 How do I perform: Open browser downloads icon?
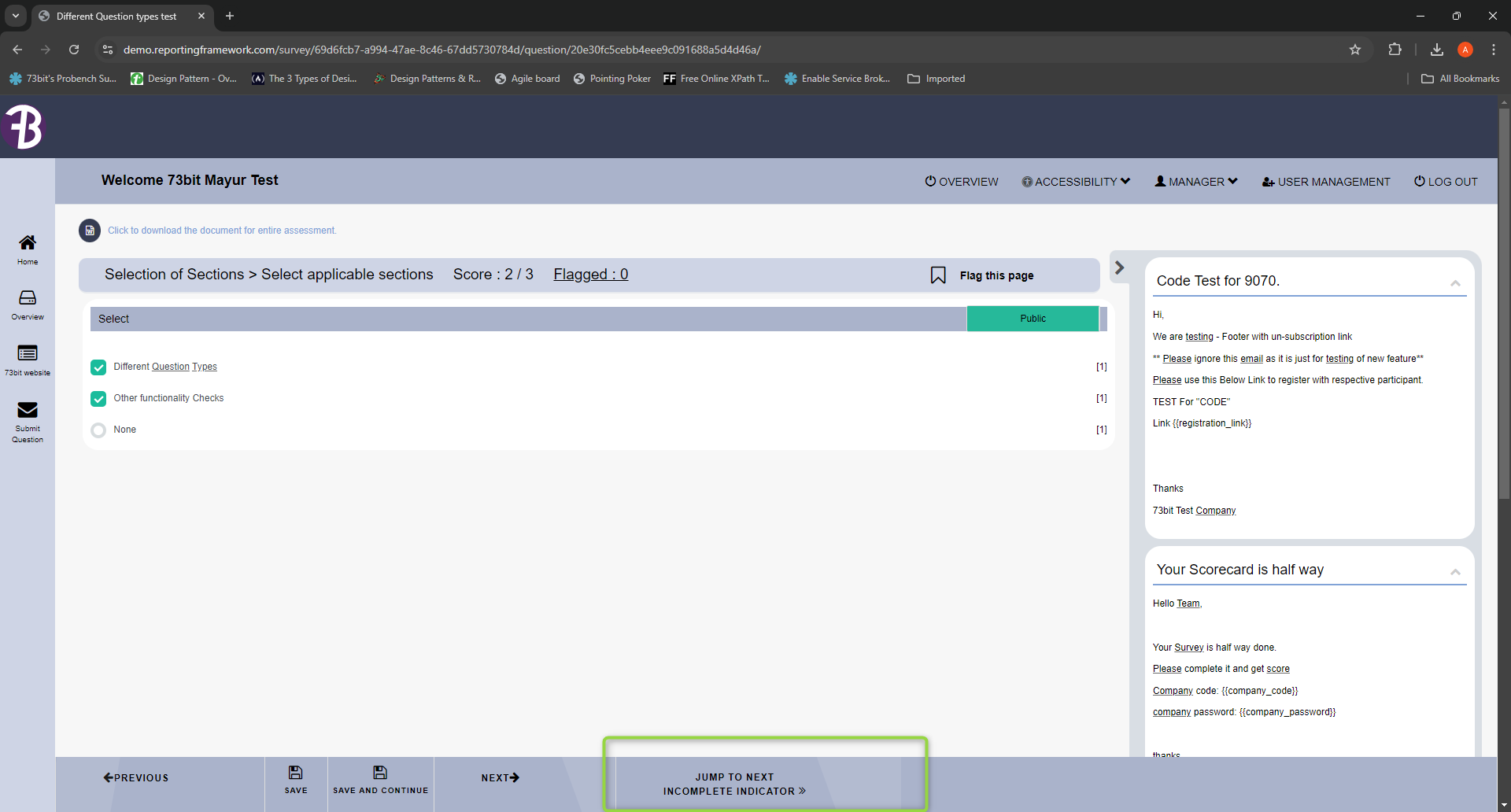coord(1437,50)
